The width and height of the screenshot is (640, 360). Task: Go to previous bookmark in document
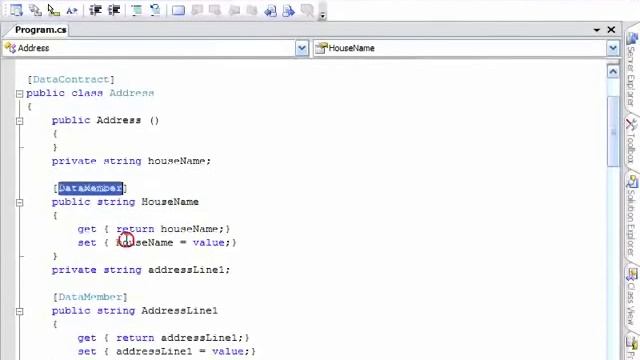(x=270, y=10)
